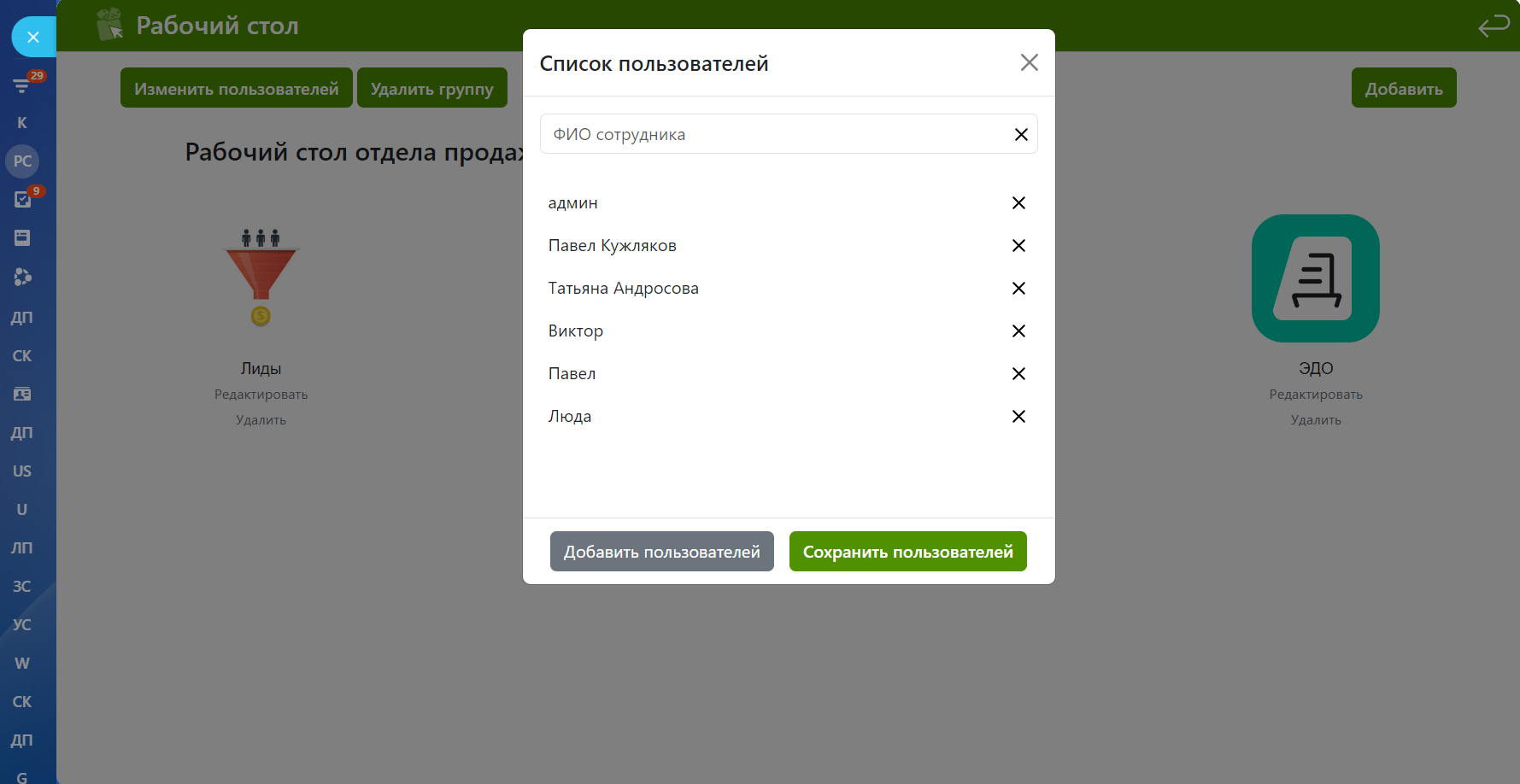Open the УС sidebar item
Viewport: 1520px width, 784px height.
[x=22, y=625]
